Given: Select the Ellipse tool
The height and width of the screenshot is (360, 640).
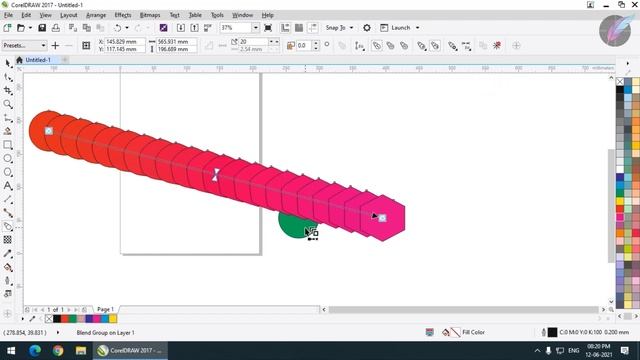Looking at the screenshot, I should click(8, 158).
